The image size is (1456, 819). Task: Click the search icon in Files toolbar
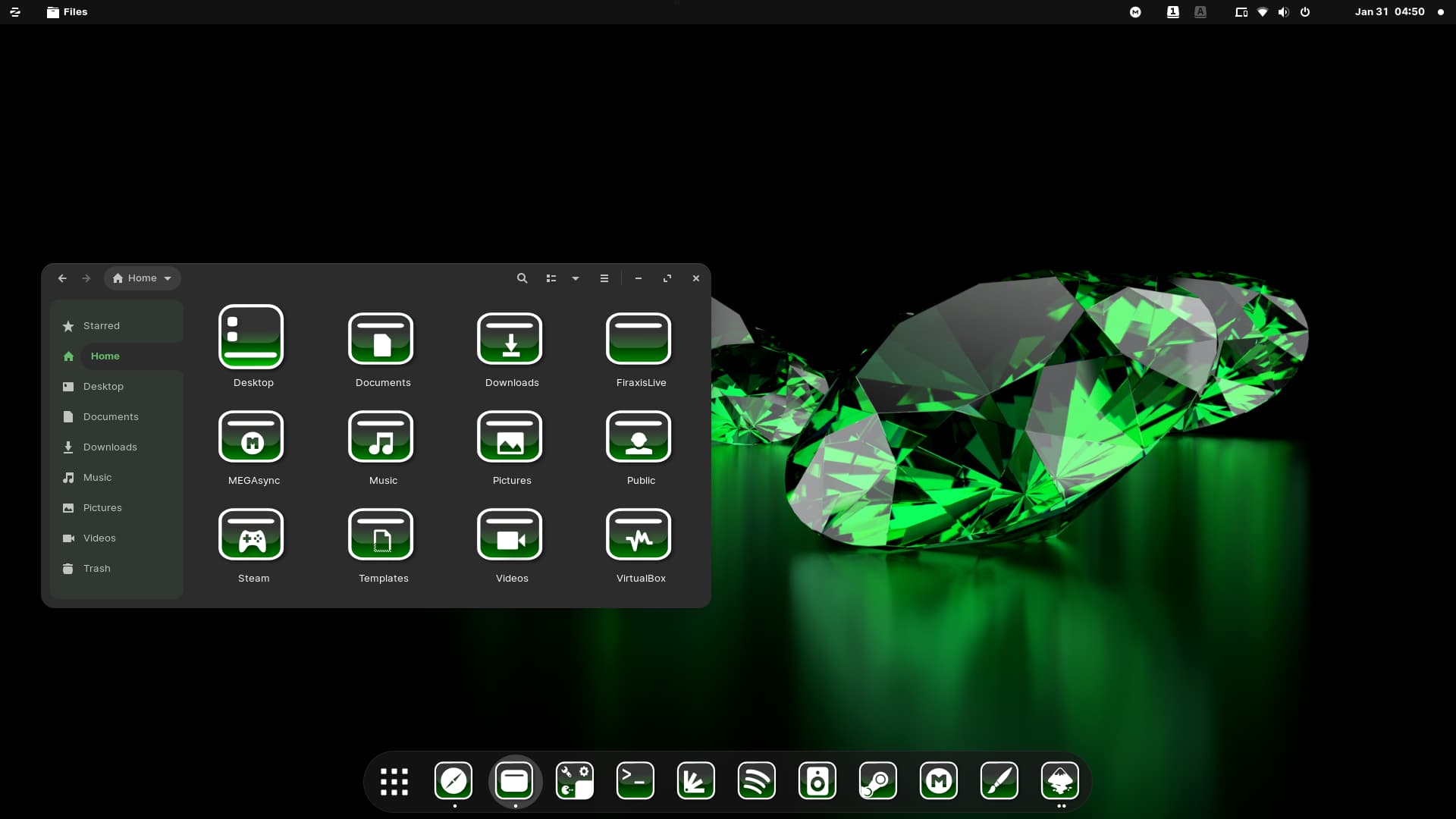click(x=522, y=278)
